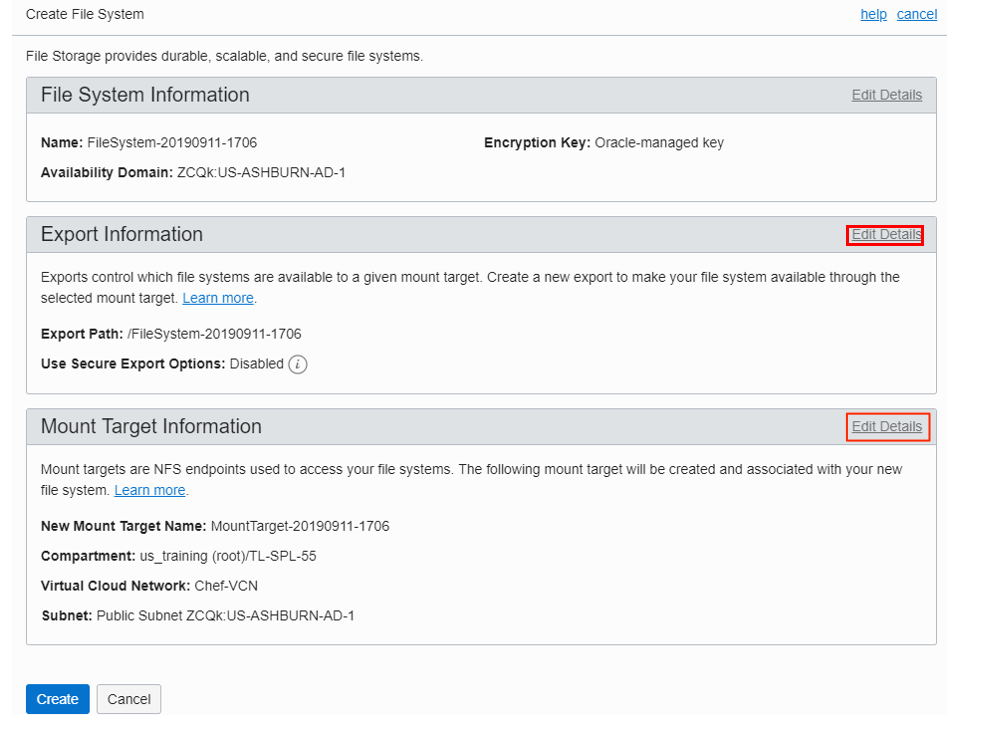
Task: Edit details of File System Information
Action: pos(886,95)
